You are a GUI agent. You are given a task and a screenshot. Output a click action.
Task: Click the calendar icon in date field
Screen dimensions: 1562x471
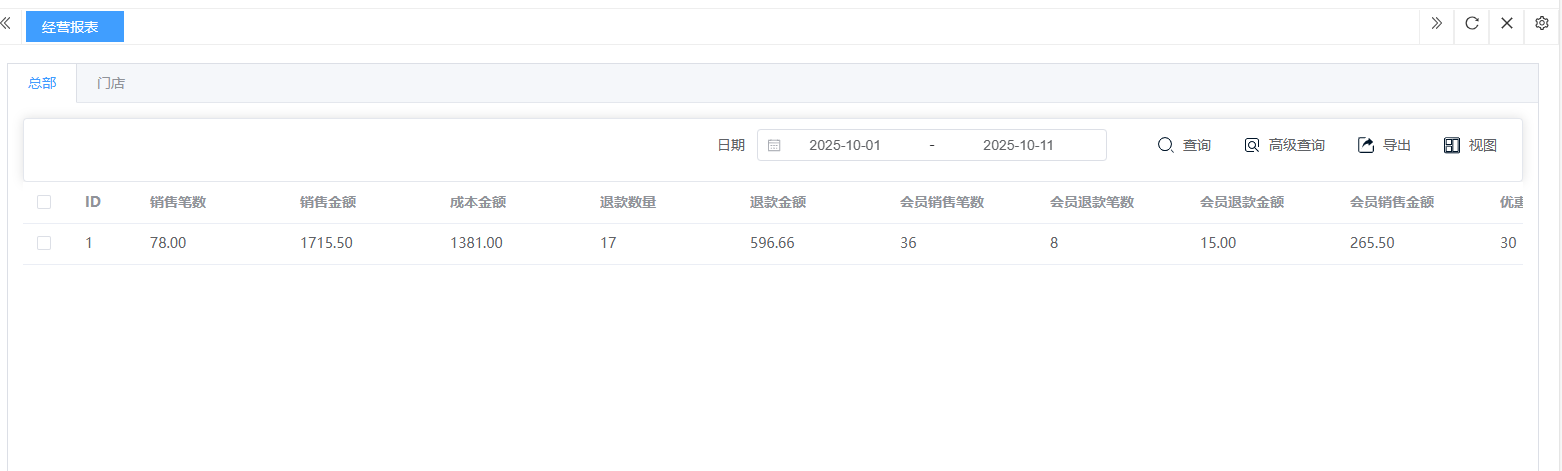click(x=774, y=145)
